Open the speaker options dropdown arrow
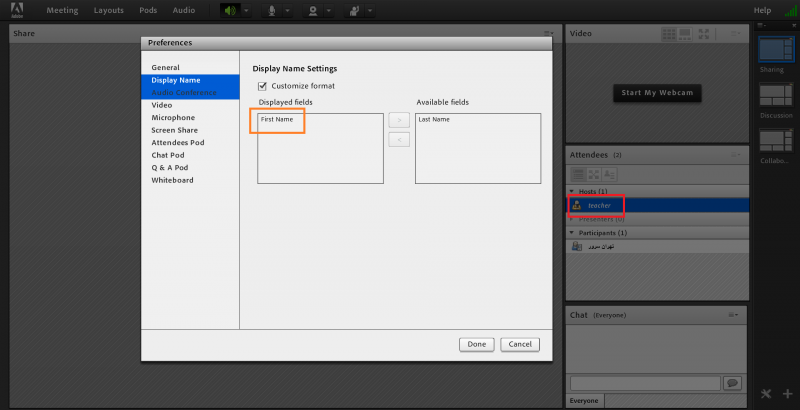The height and width of the screenshot is (410, 800). (x=246, y=10)
